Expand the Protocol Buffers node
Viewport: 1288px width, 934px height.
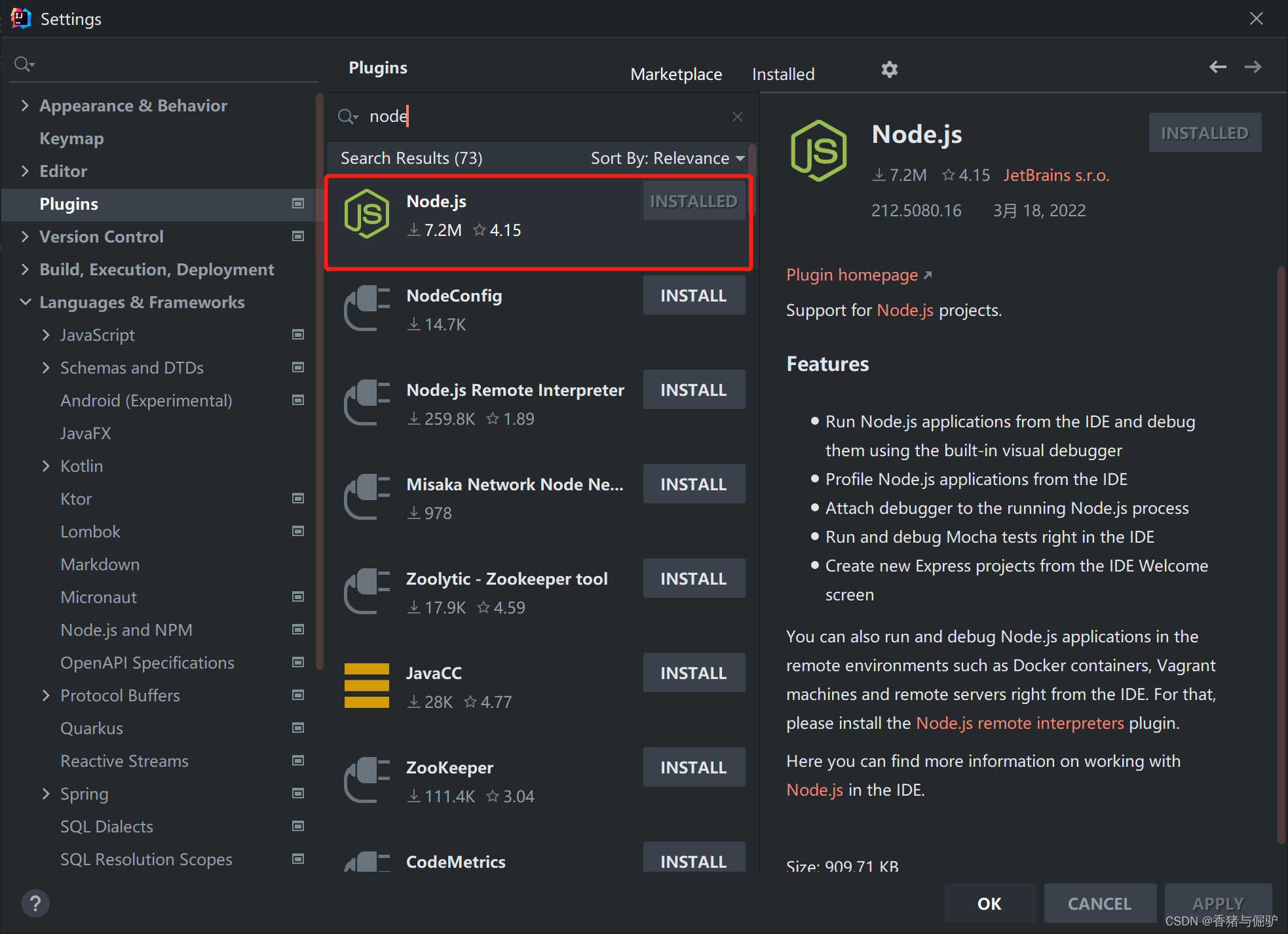[x=46, y=695]
